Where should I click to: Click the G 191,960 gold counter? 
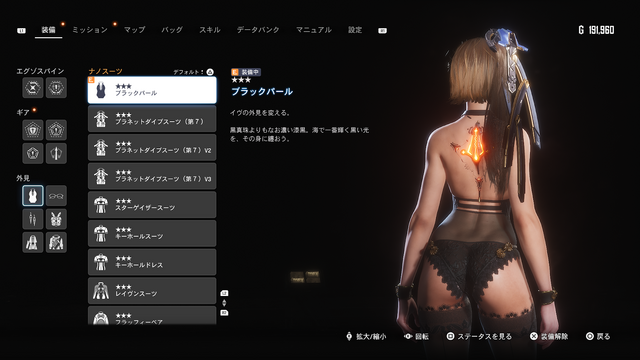pos(596,30)
